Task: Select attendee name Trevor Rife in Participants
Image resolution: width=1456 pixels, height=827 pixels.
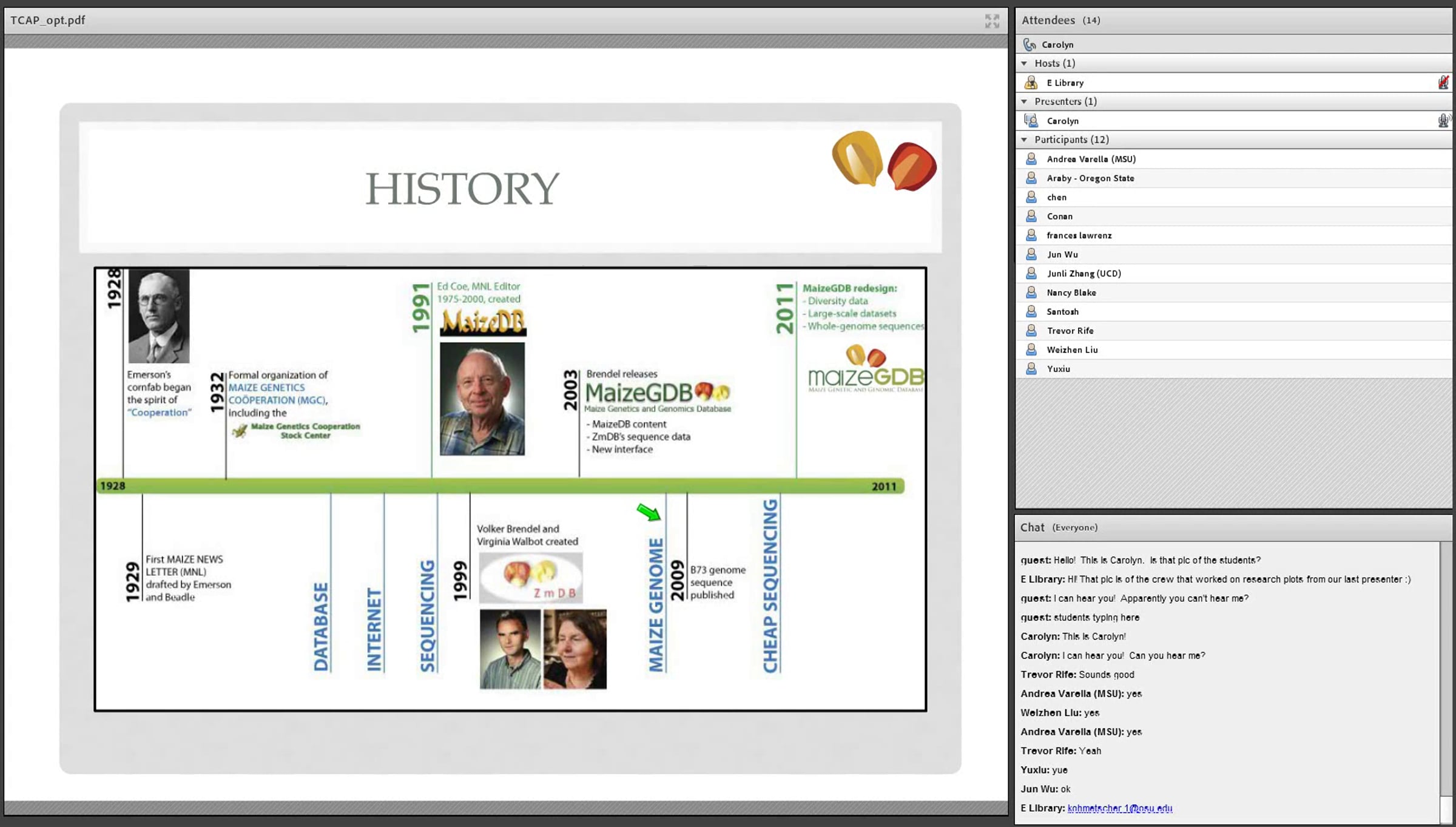Action: (1070, 331)
